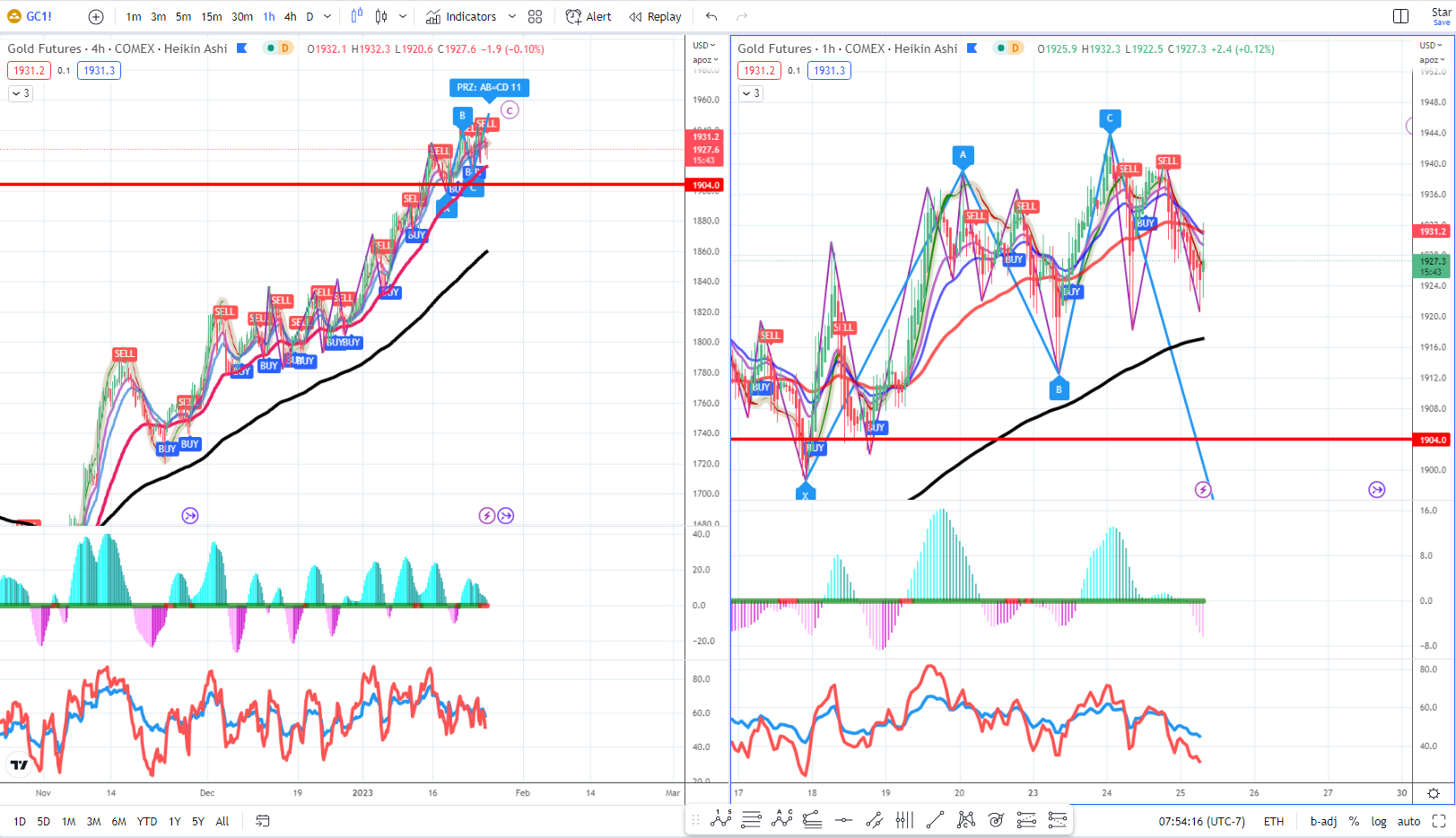Screen dimensions: 1456x838
Task: Undo the last action
Action: click(x=711, y=16)
